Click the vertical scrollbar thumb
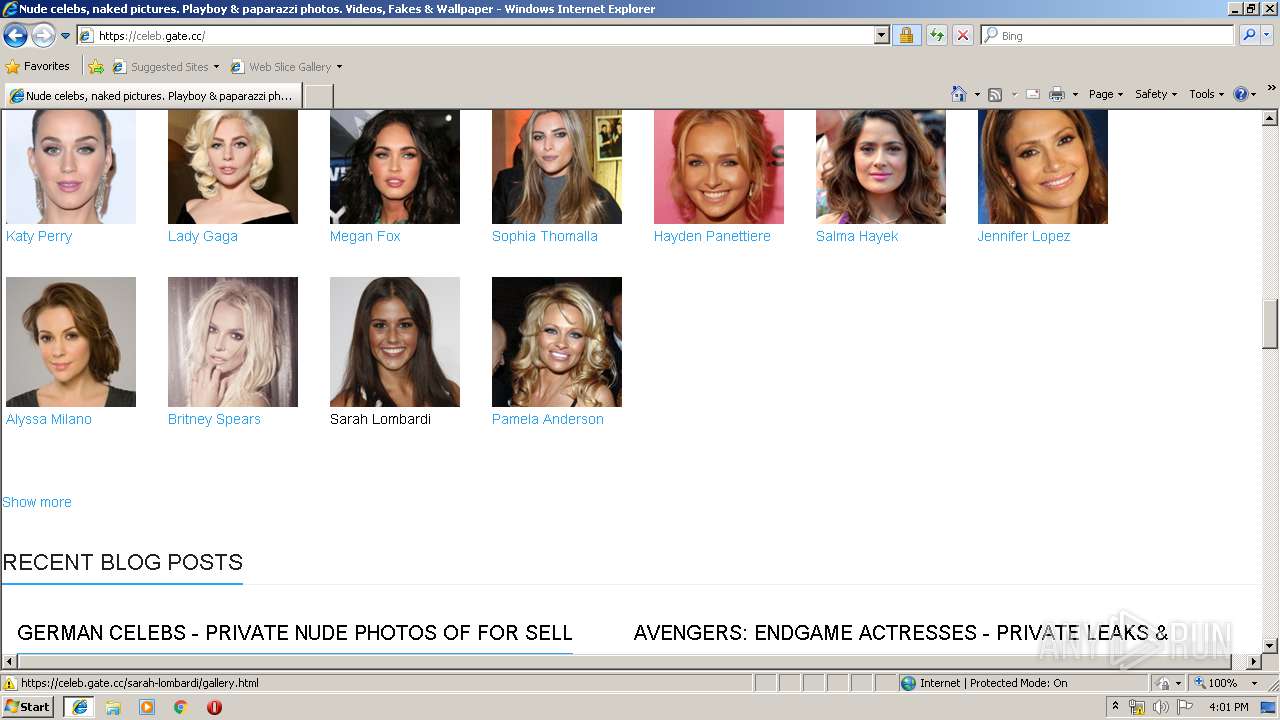The width and height of the screenshot is (1280, 720). coord(1270,324)
